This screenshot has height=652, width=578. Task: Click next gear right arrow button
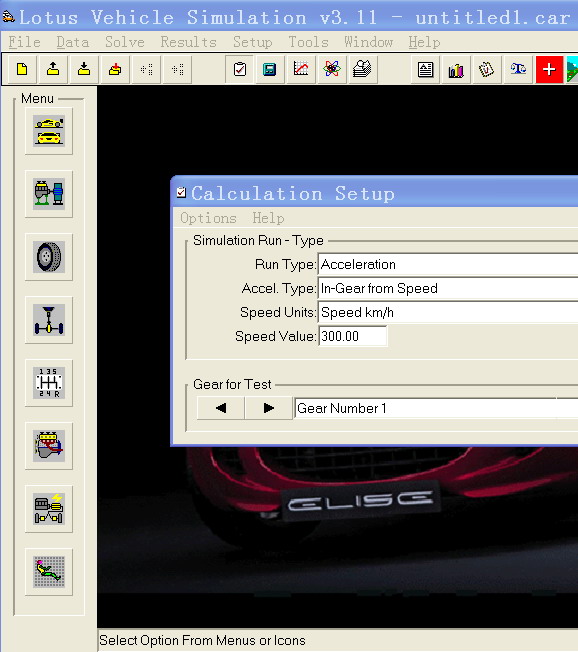coord(269,408)
